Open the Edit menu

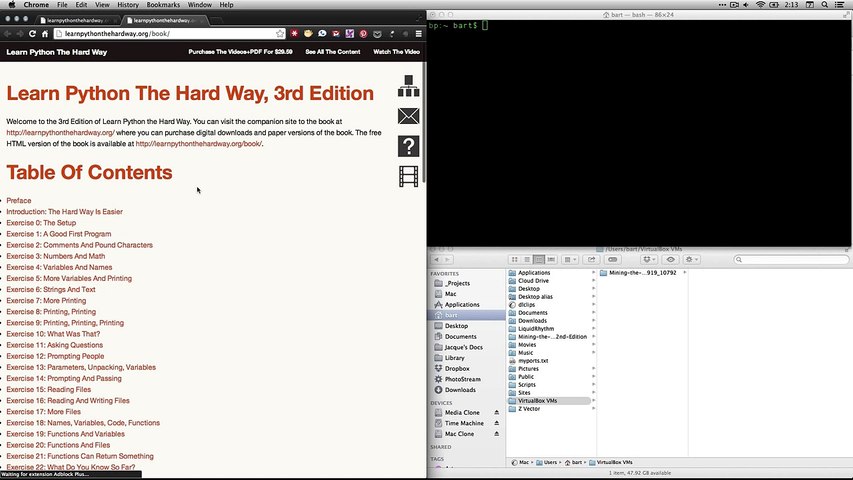coord(81,4)
